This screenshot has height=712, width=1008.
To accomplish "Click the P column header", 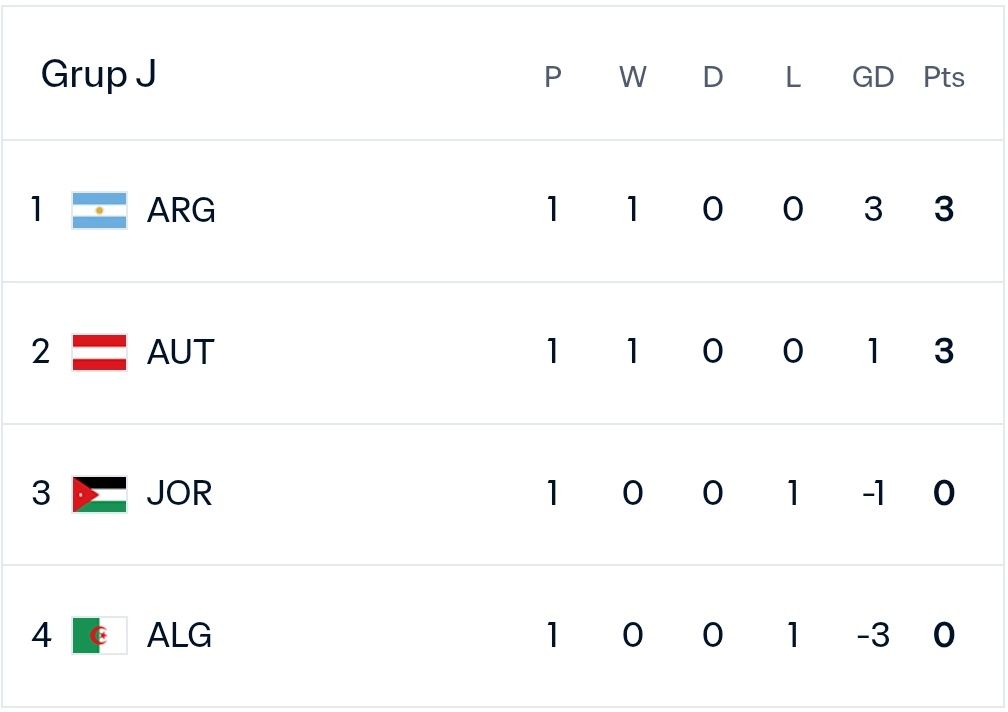I will pos(553,77).
